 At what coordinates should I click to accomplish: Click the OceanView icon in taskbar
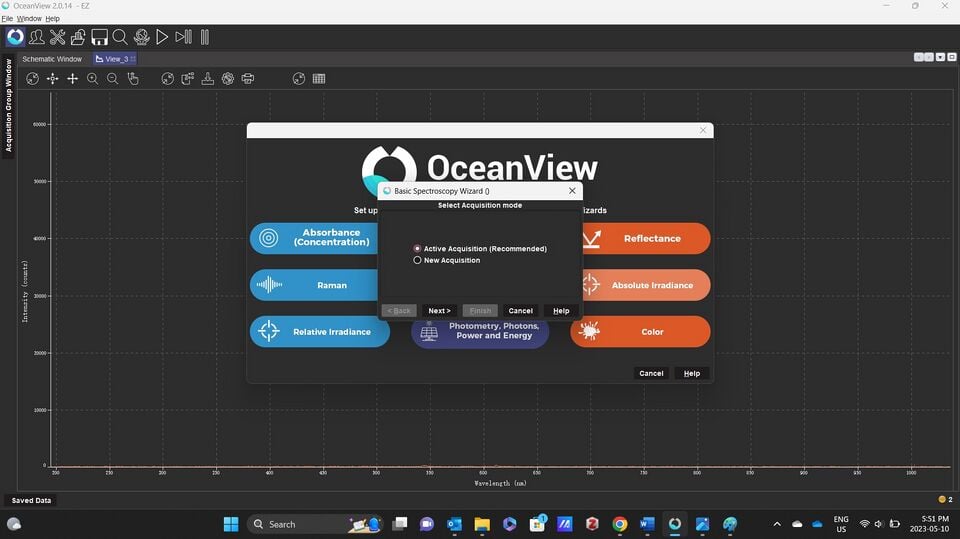click(675, 524)
